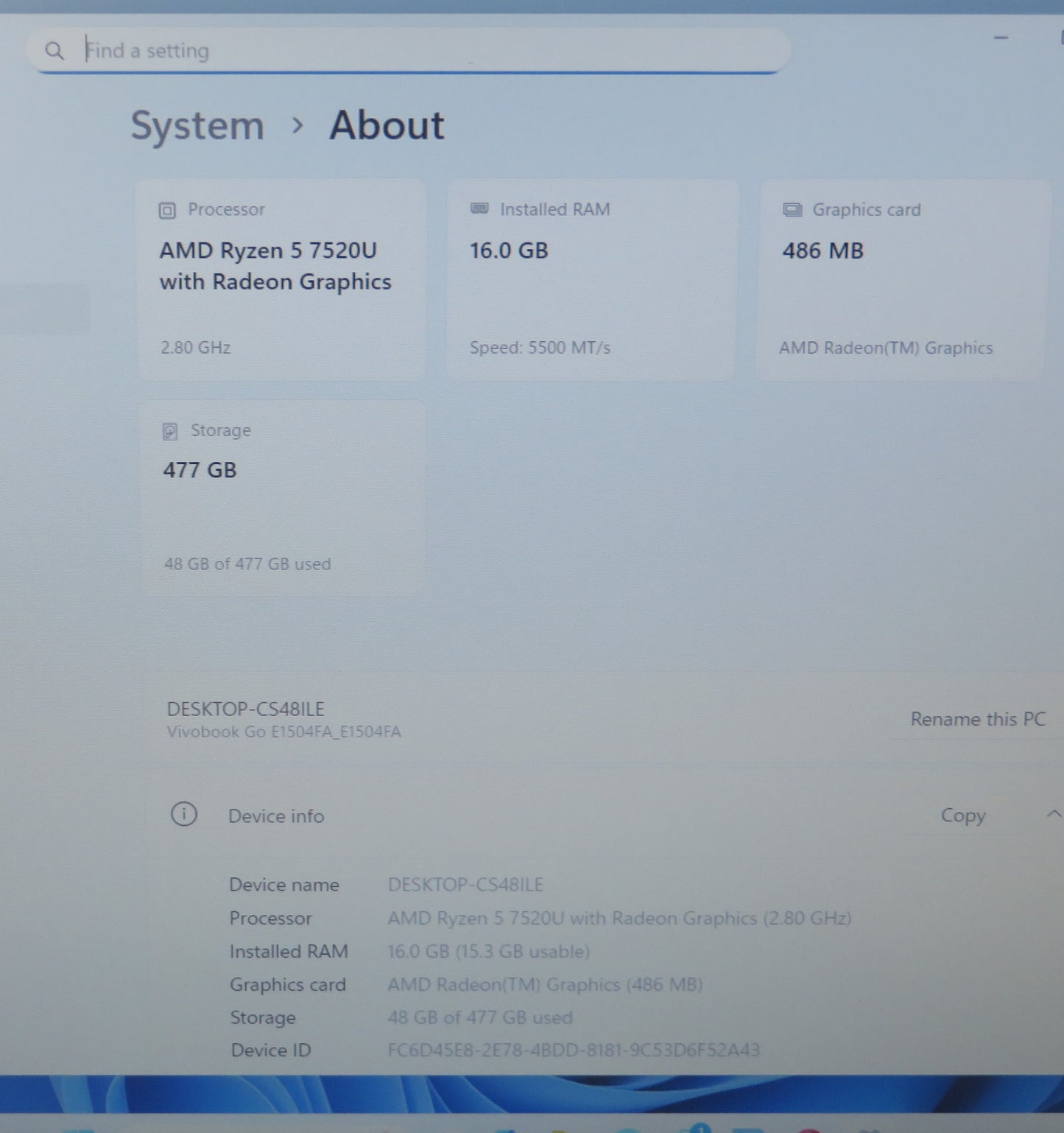Click the Processor chip icon
1064x1133 pixels.
click(168, 211)
